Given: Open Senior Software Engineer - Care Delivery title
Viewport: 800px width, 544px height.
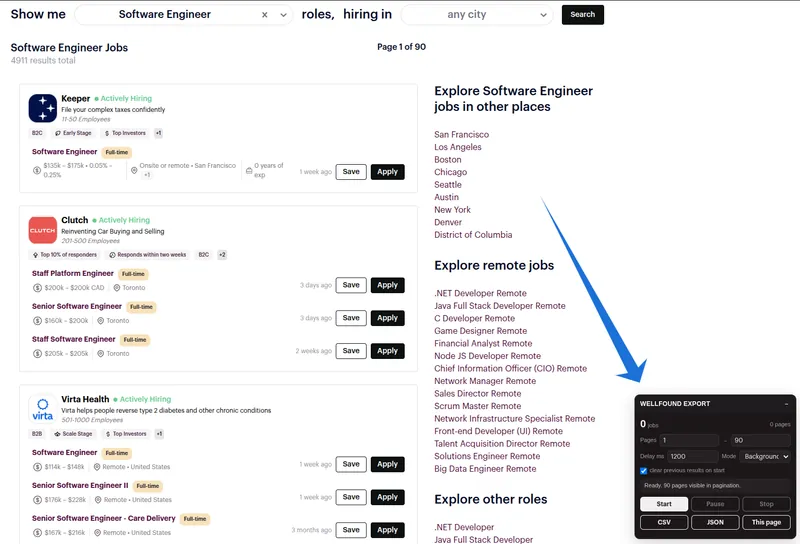Looking at the screenshot, I should (x=104, y=518).
